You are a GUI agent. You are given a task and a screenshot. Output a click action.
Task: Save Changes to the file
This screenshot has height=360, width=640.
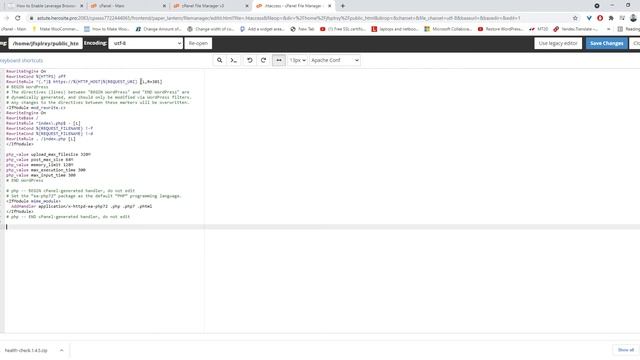pos(607,43)
